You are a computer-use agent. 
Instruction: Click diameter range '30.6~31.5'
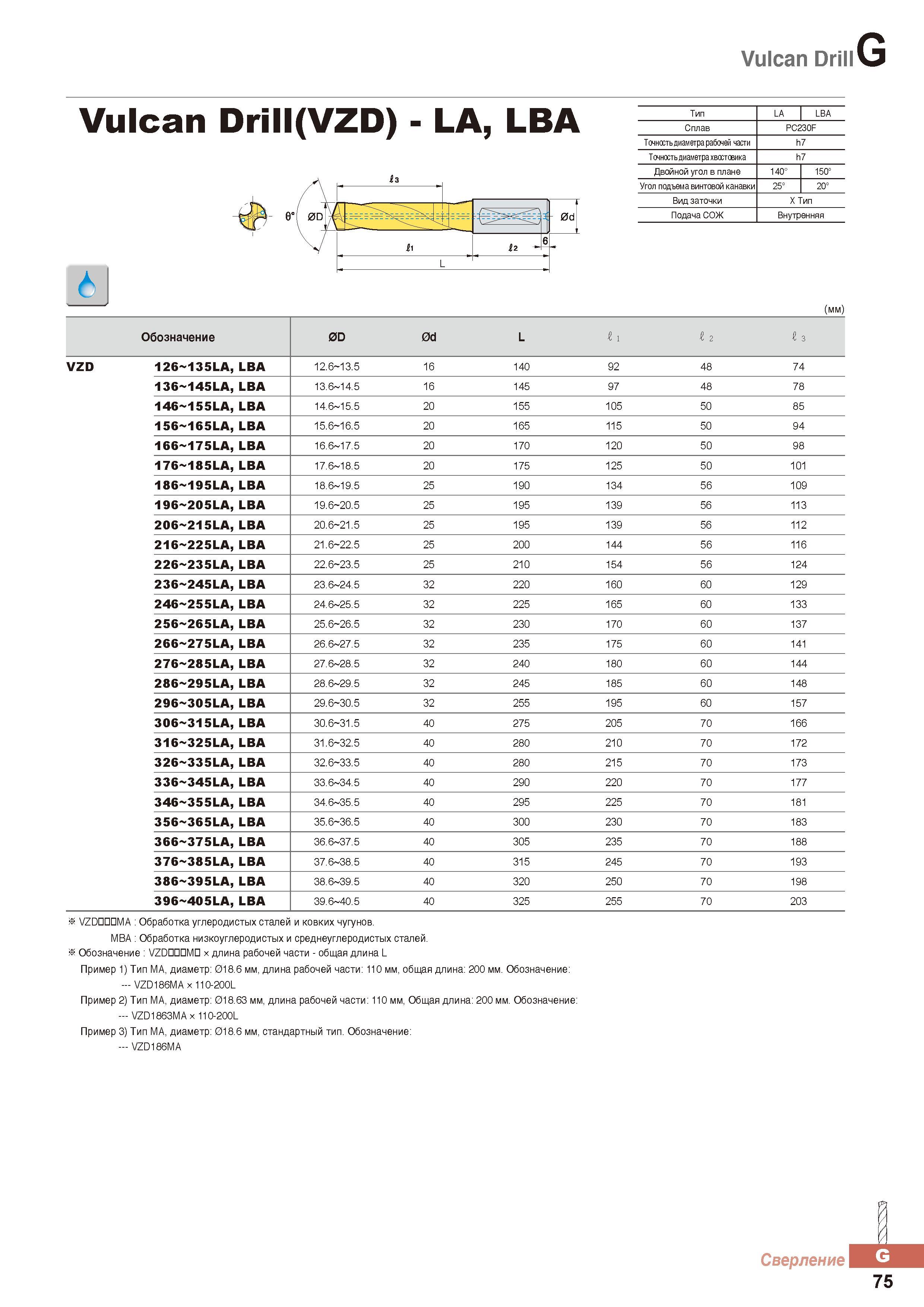336,723
